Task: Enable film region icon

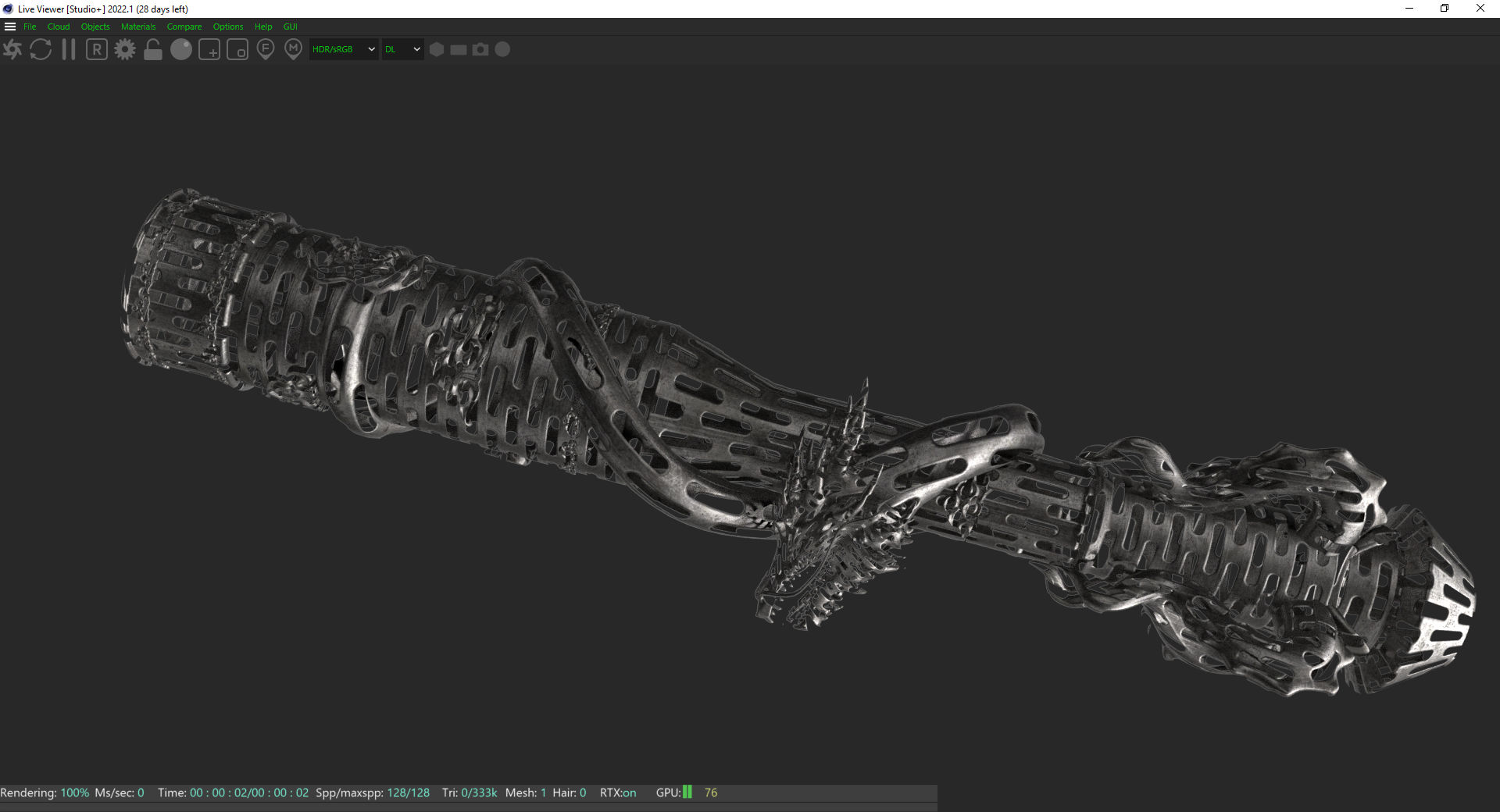Action: 237,50
